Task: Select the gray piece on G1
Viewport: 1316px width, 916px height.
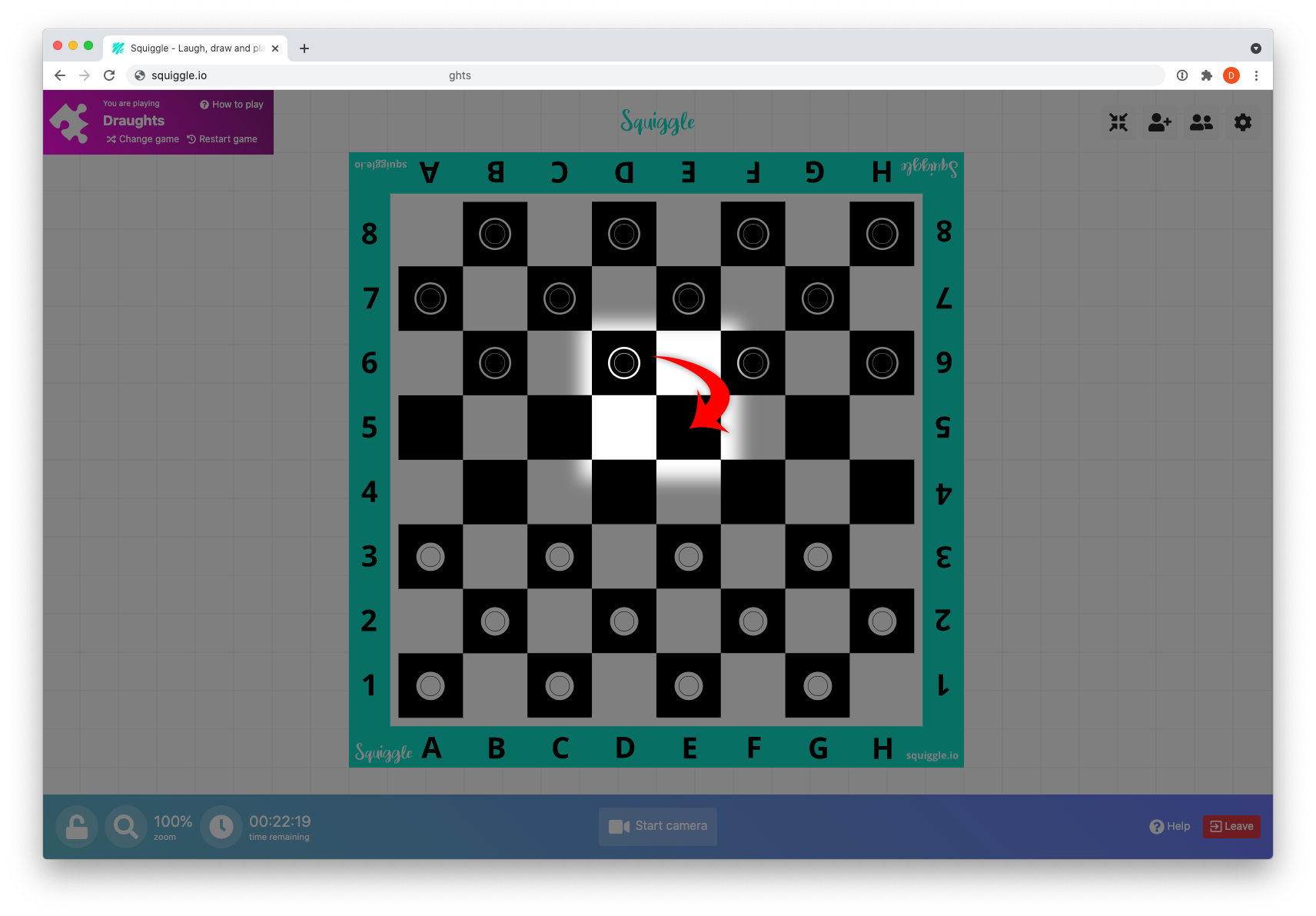Action: [x=818, y=686]
